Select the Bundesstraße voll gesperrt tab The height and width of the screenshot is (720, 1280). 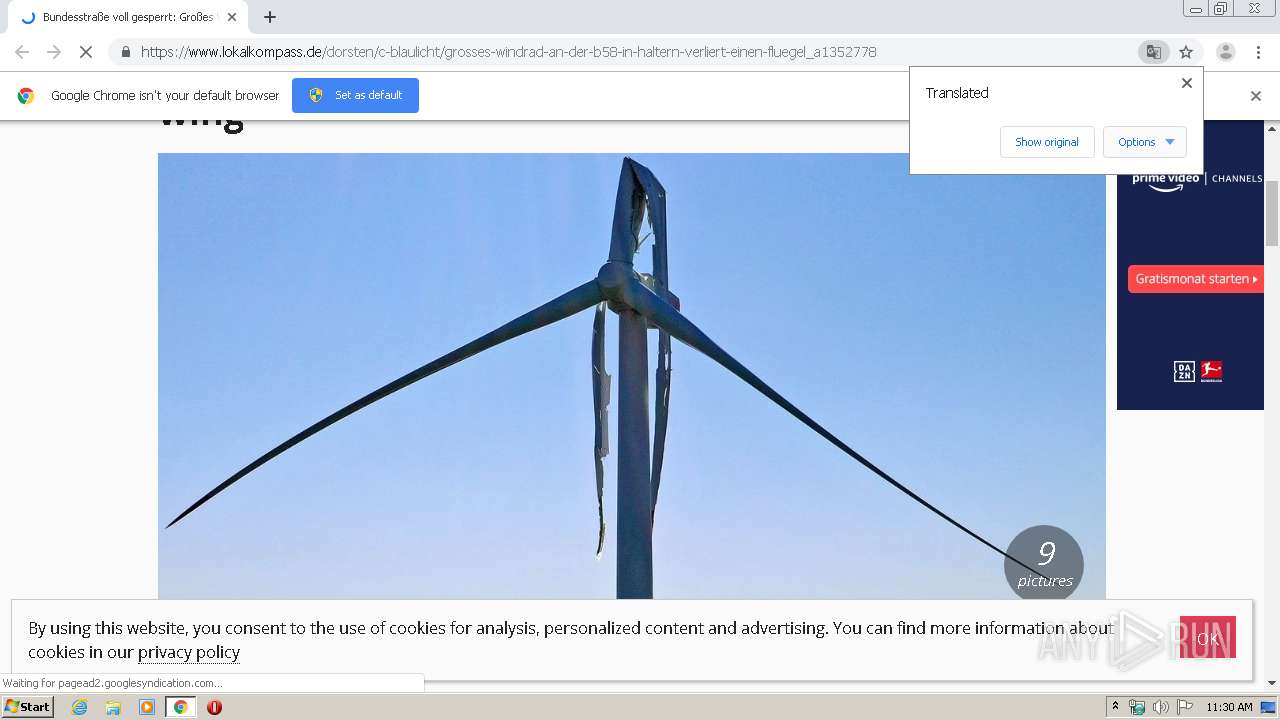126,17
